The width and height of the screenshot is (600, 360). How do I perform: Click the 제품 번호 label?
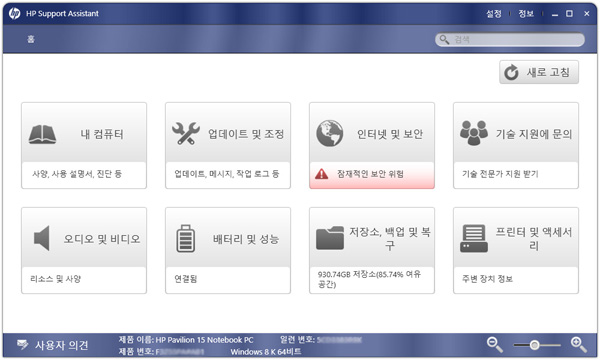point(136,351)
